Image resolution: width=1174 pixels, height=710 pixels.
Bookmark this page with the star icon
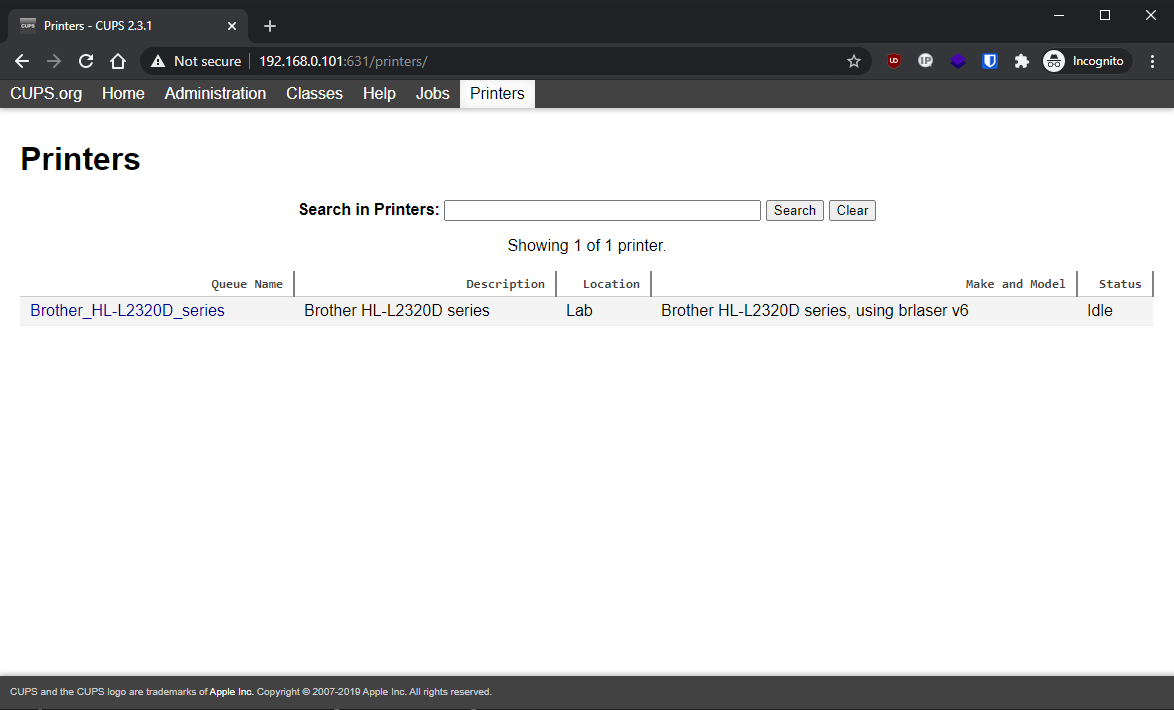854,61
